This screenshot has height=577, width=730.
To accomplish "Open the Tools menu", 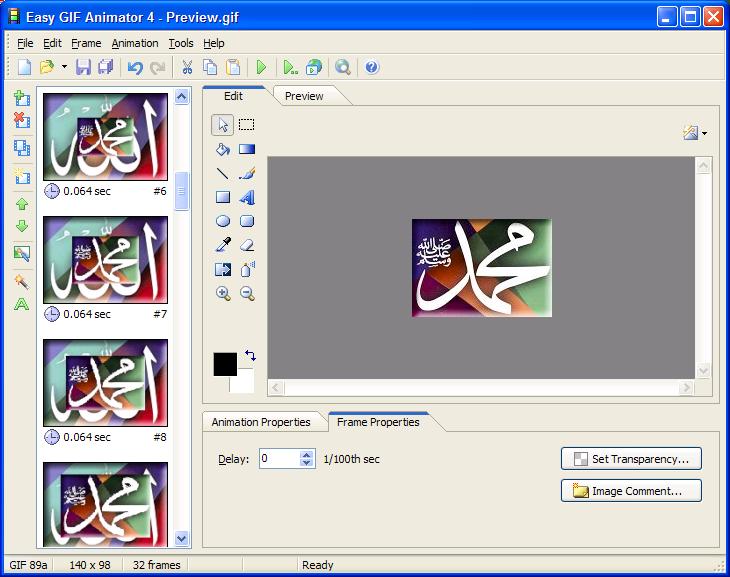I will [x=181, y=43].
